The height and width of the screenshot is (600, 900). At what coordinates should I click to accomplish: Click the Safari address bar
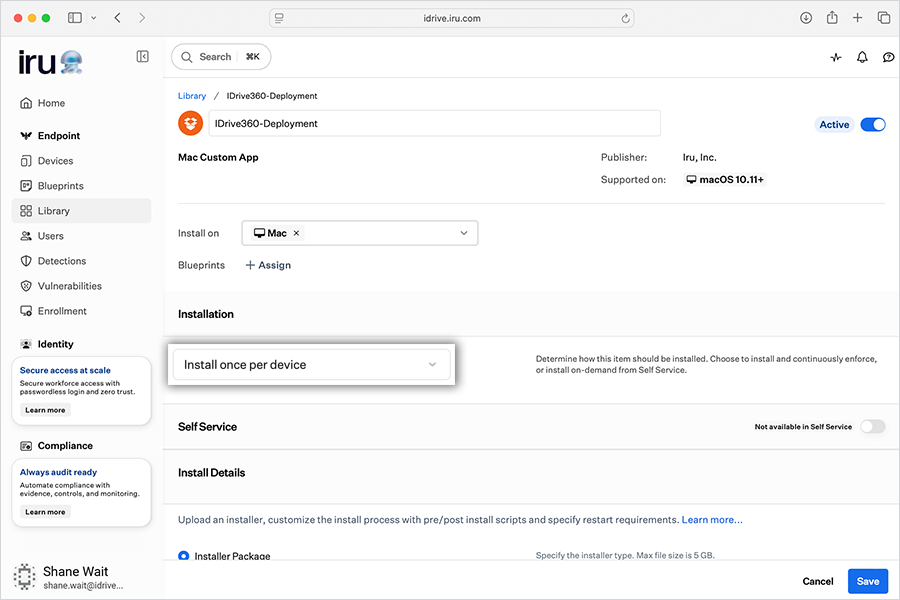(x=452, y=18)
